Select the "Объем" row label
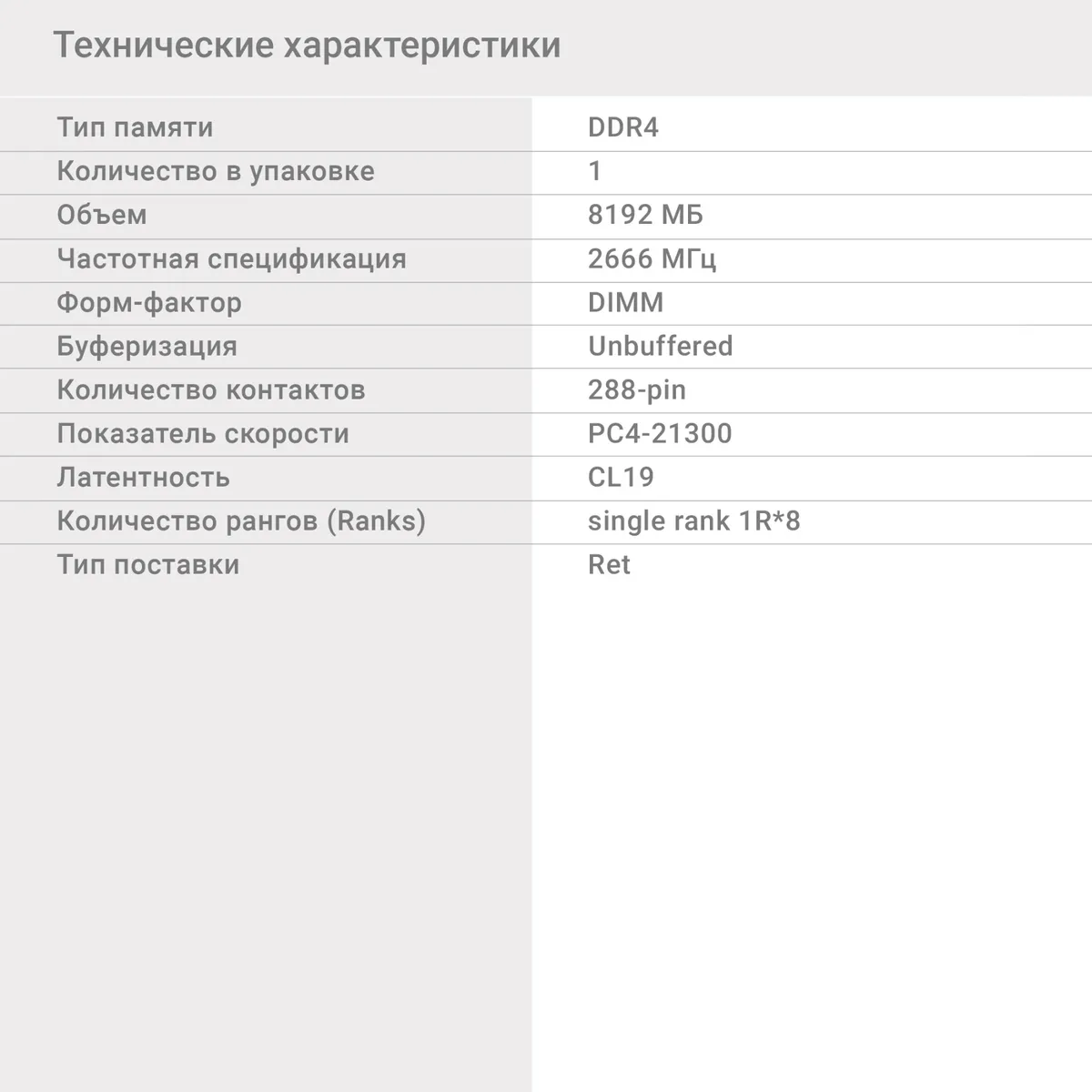 [x=101, y=215]
